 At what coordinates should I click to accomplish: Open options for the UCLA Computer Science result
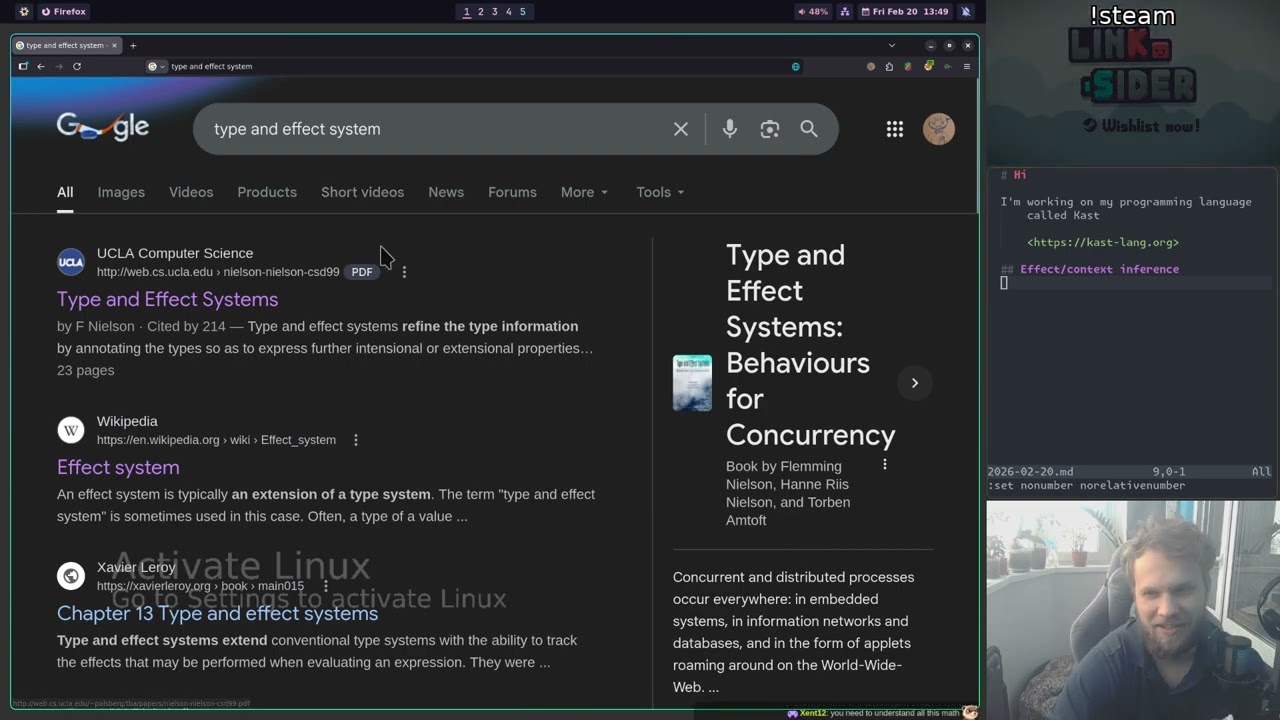tap(404, 272)
